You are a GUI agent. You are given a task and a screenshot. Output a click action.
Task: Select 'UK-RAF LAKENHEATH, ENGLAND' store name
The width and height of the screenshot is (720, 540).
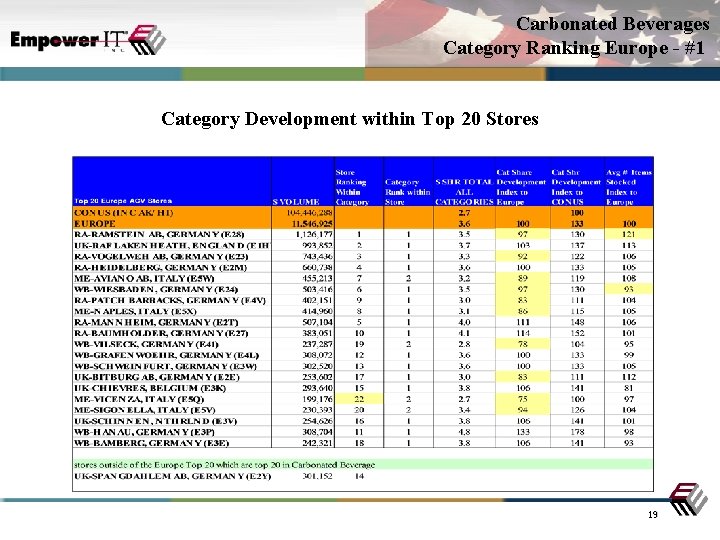point(172,246)
